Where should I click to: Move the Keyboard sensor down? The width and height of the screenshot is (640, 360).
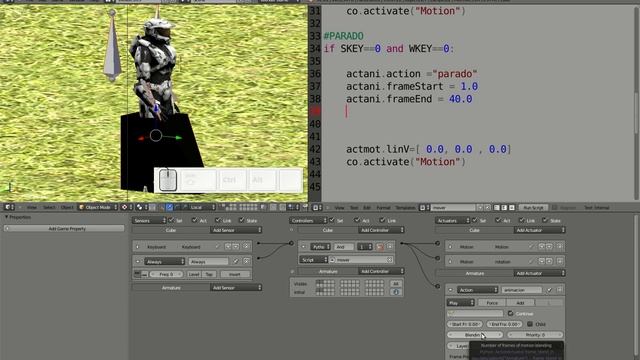(236, 247)
